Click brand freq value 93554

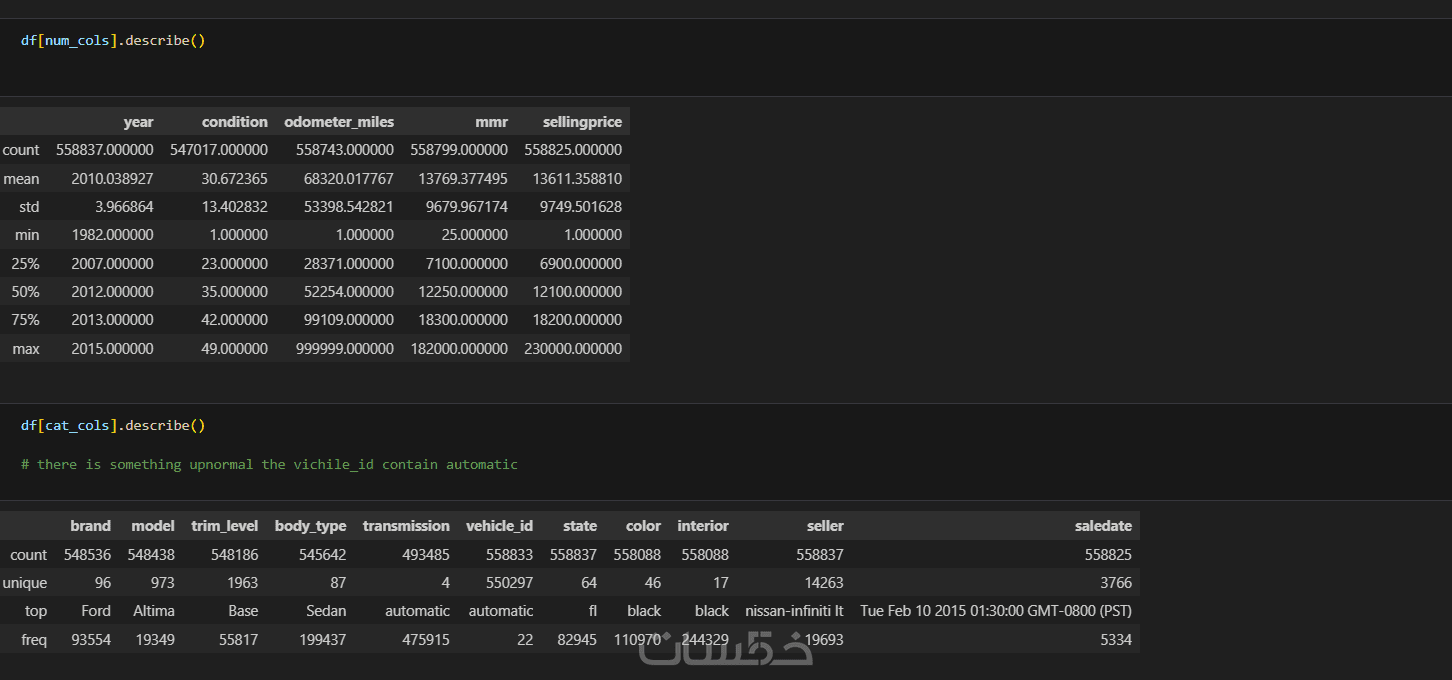point(91,640)
